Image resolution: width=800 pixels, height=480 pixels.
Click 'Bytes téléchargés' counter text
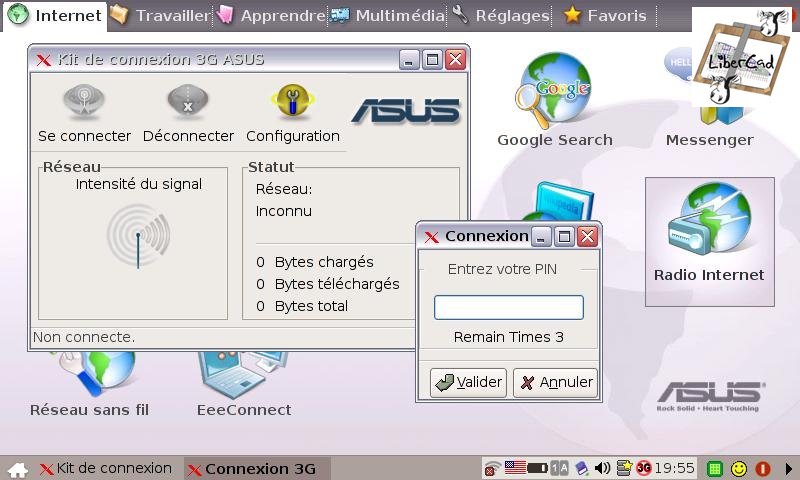click(x=337, y=284)
